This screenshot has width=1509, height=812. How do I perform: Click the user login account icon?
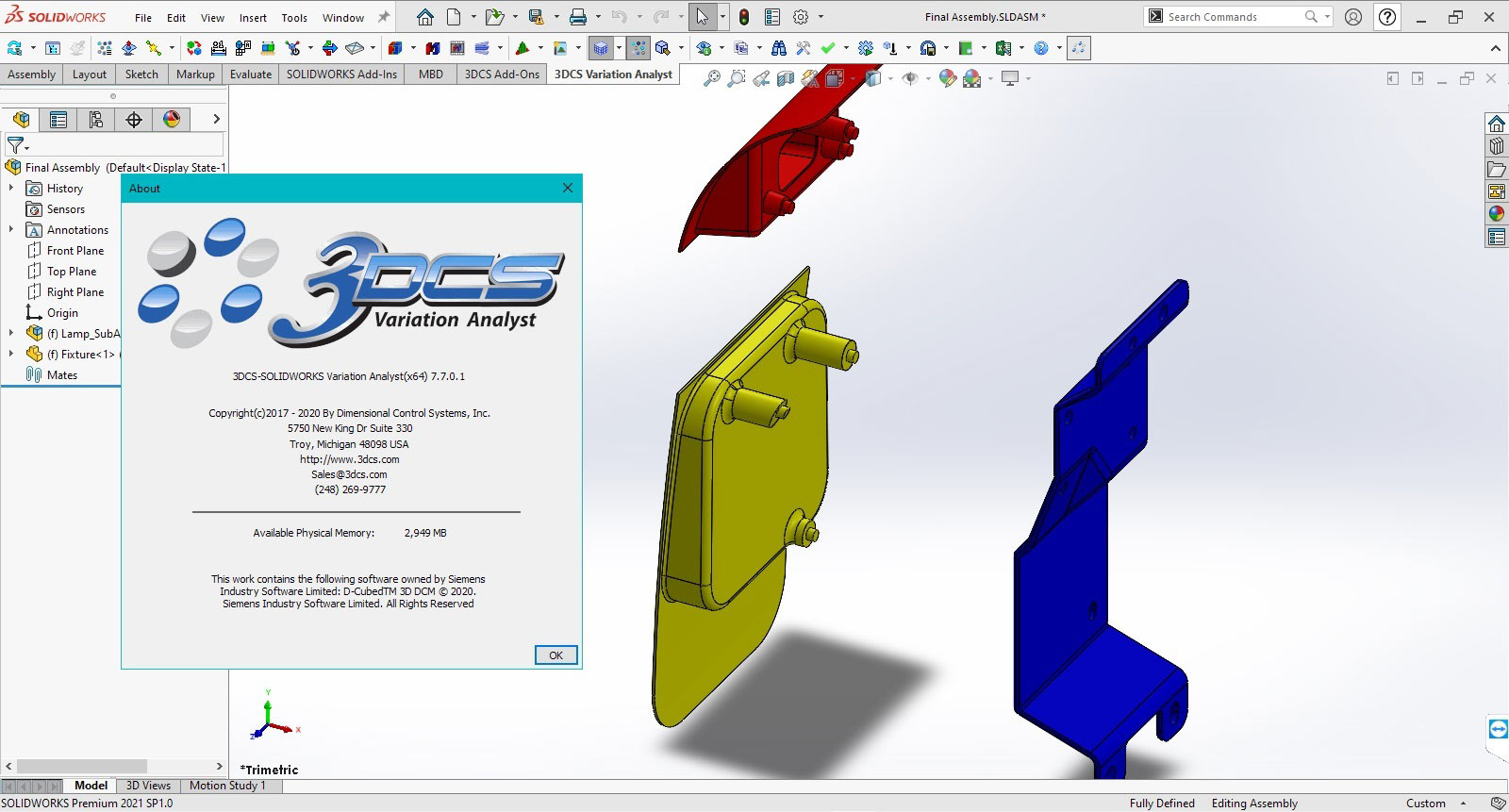click(1353, 17)
